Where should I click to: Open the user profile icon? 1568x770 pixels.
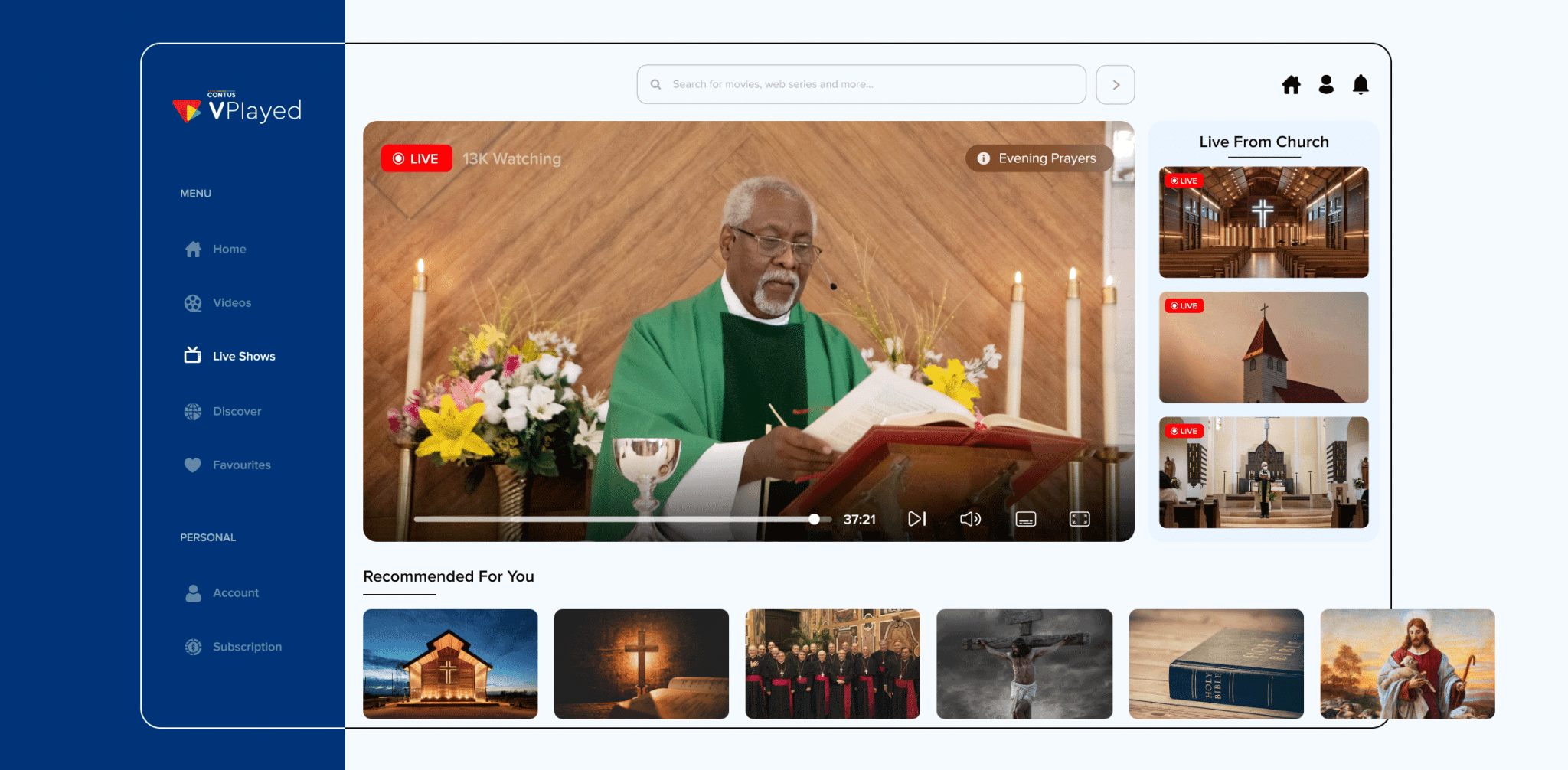tap(1325, 85)
